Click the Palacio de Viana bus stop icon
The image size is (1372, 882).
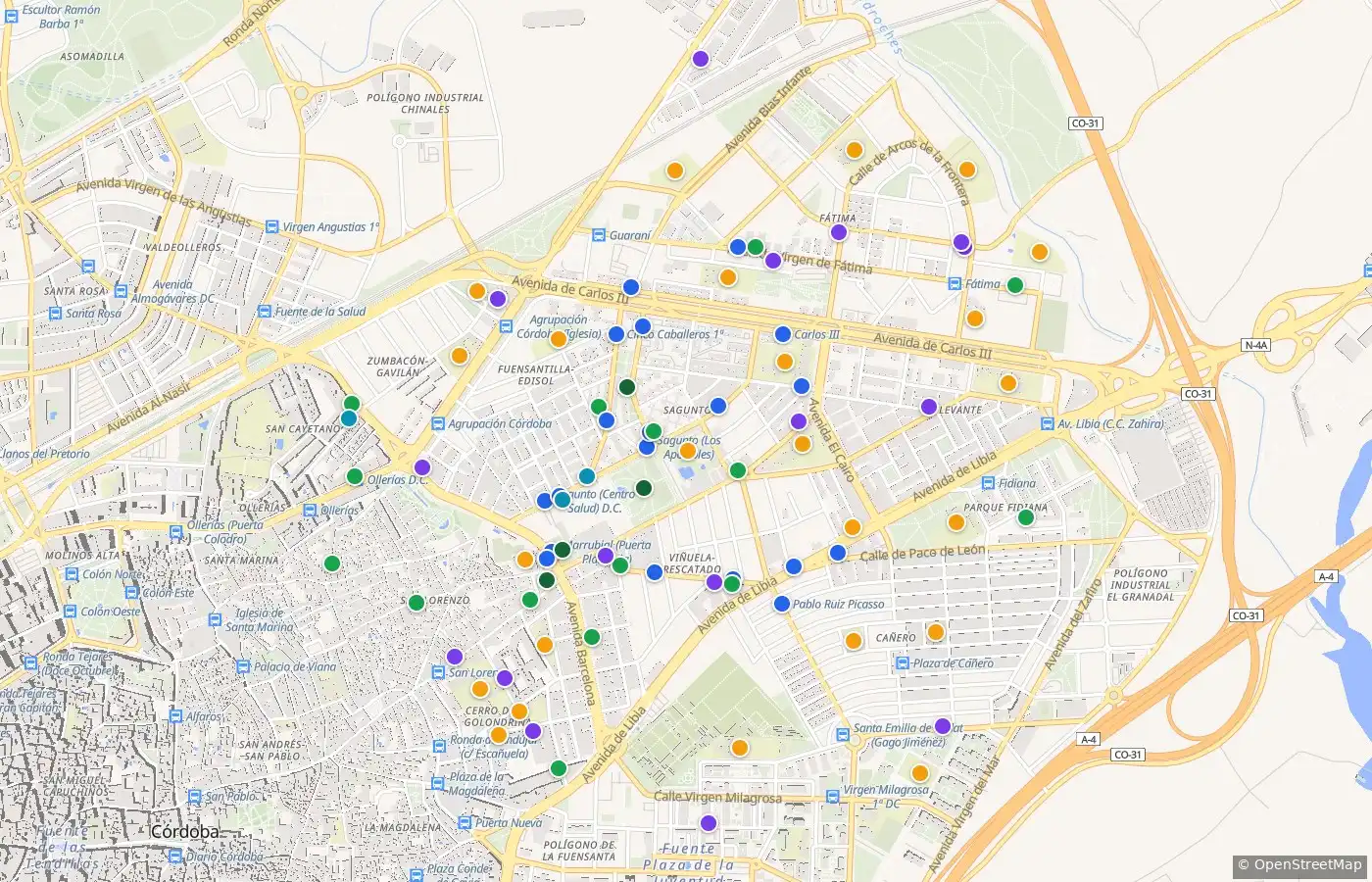point(243,667)
